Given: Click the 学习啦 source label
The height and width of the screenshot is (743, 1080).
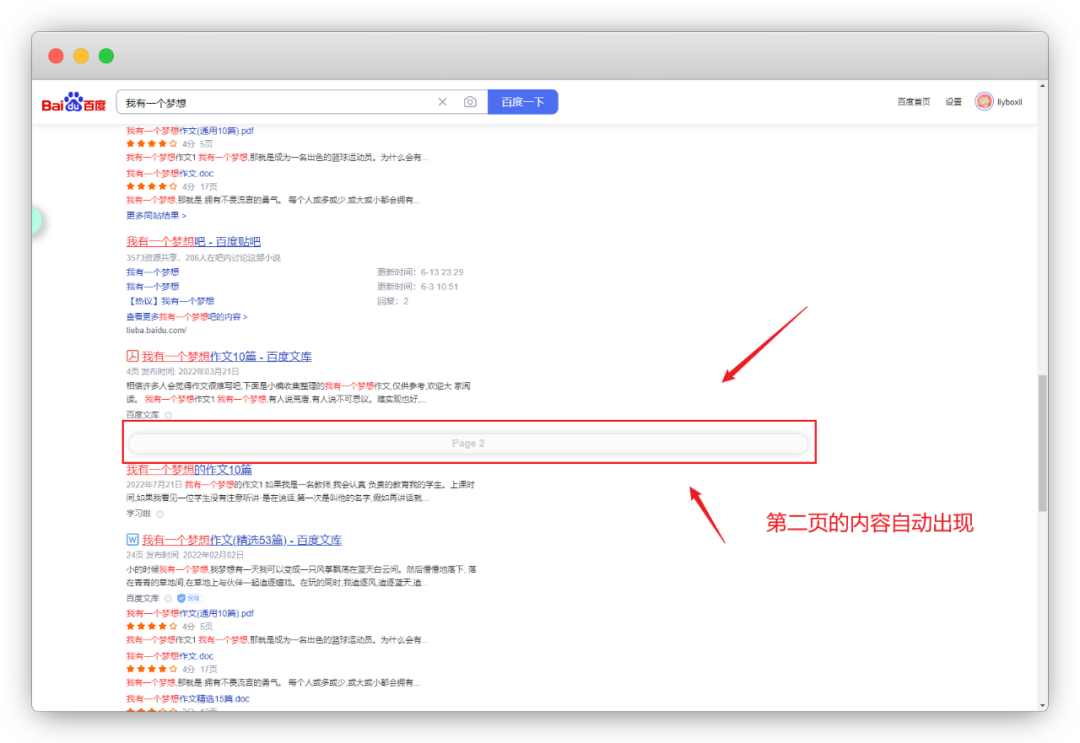Looking at the screenshot, I should 138,514.
